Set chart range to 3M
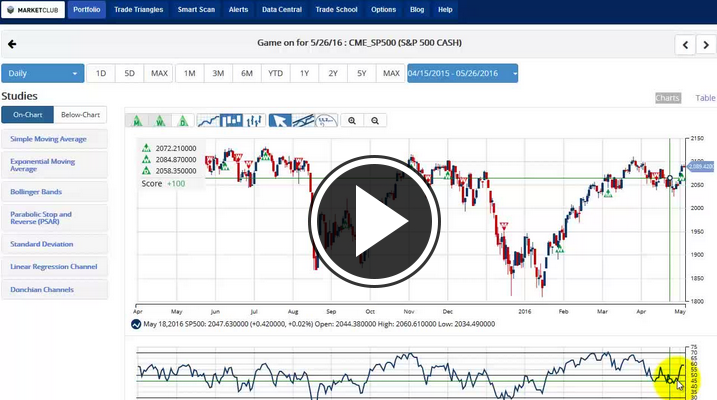Image resolution: width=717 pixels, height=400 pixels. (x=218, y=73)
